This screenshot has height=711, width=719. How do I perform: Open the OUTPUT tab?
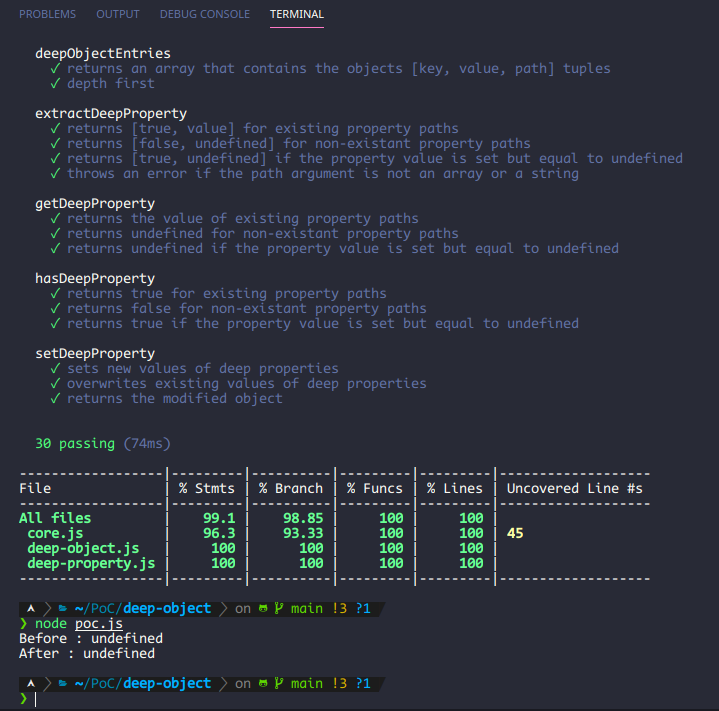pyautogui.click(x=117, y=14)
